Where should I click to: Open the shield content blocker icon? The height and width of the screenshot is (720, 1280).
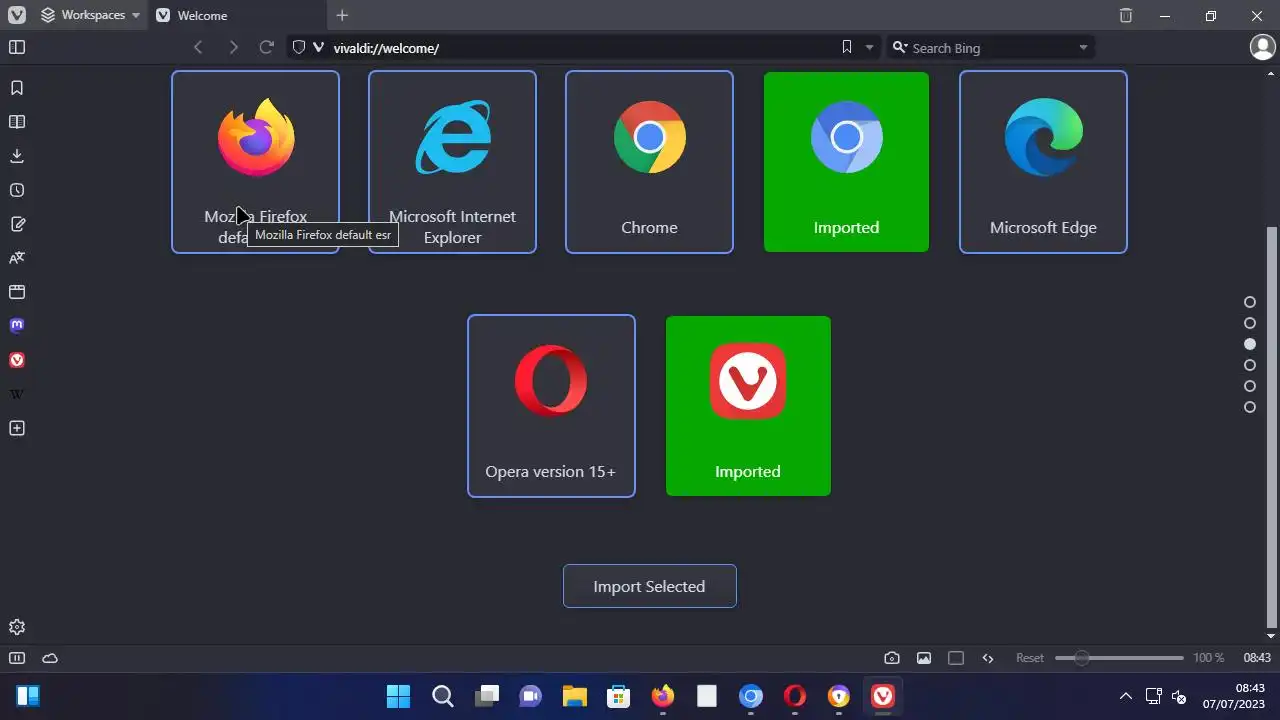(298, 47)
